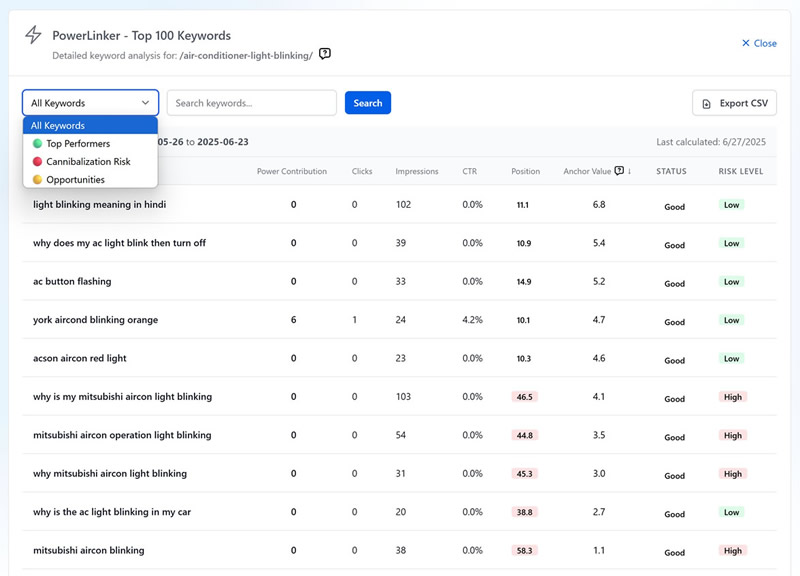Viewport: 800px width, 576px height.
Task: Sort by CTR column header
Action: (x=469, y=171)
